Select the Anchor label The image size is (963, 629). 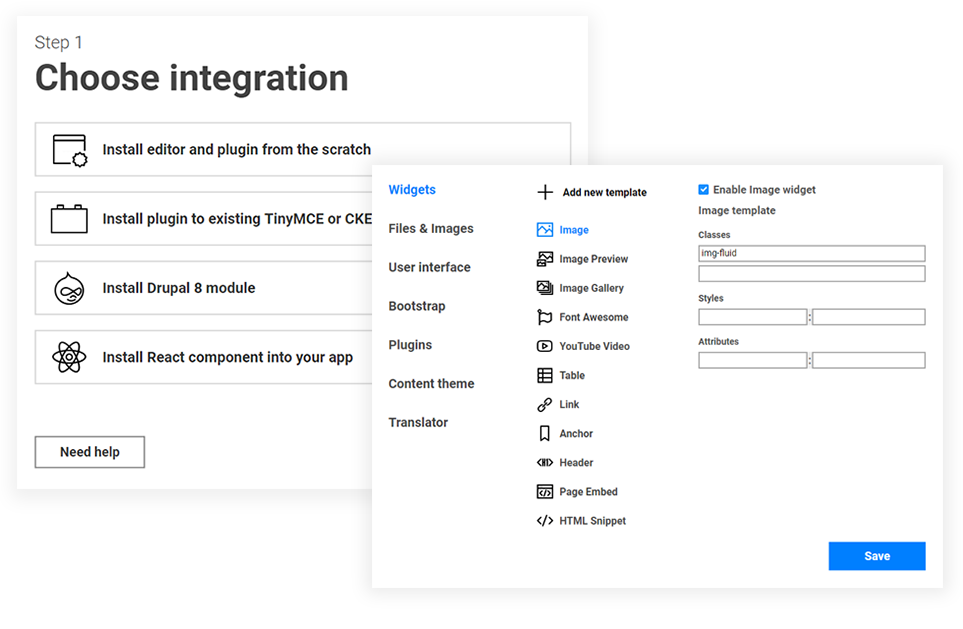tap(576, 434)
